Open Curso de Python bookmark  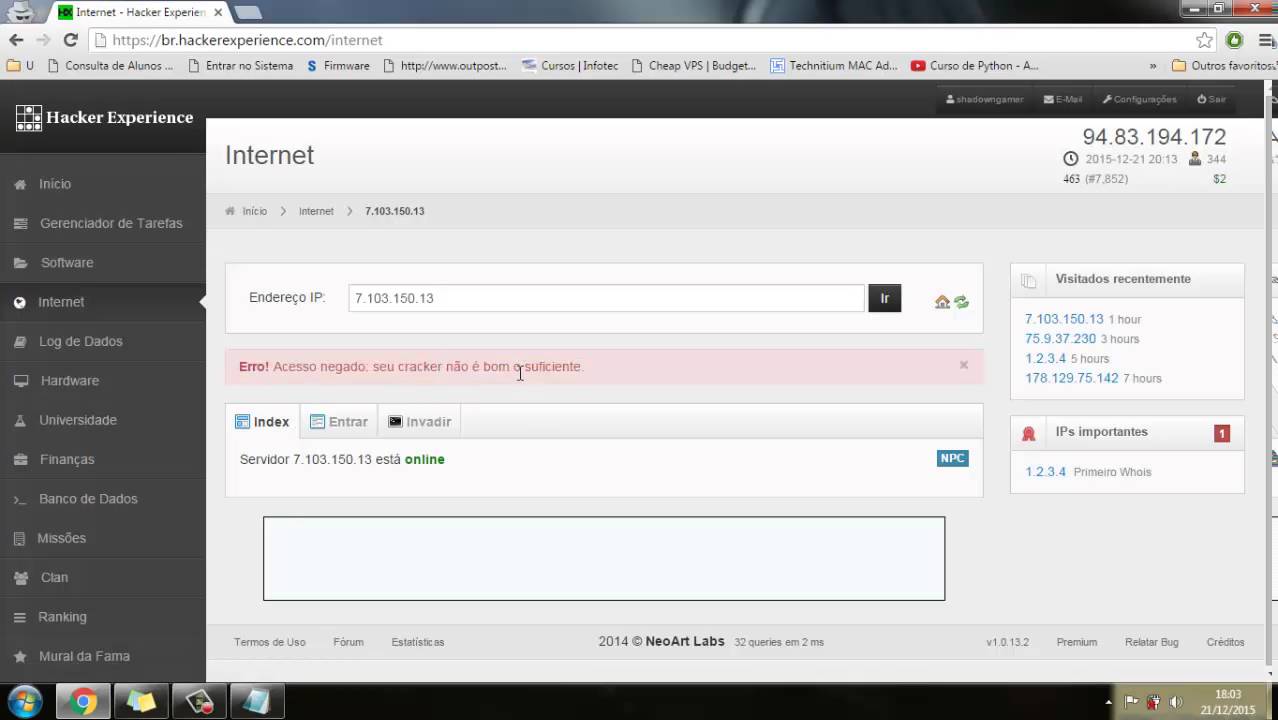tap(975, 66)
